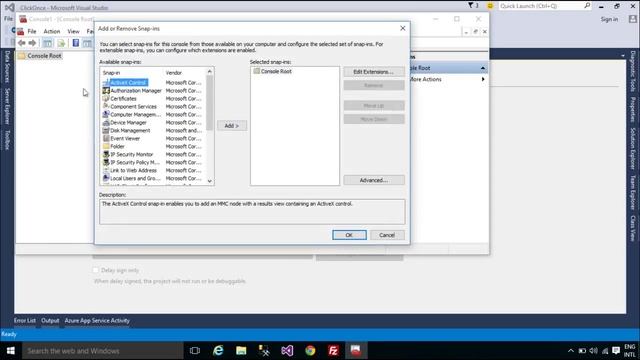Image resolution: width=640 pixels, height=360 pixels.
Task: Click Sign in link
Action: pos(609,19)
